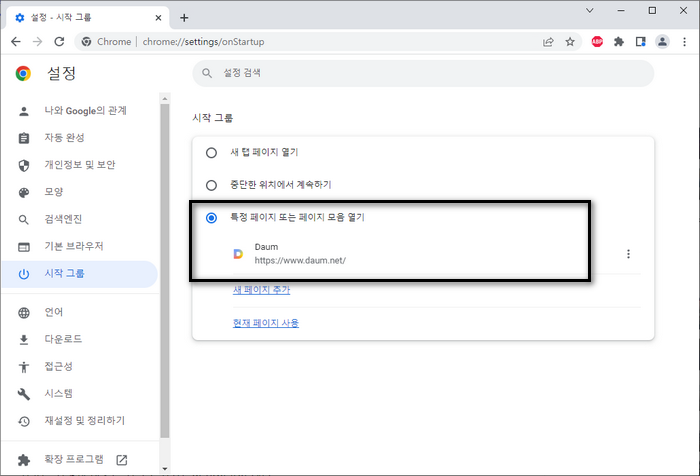Screen dimensions: 700x476
Task: Select the 설정 - 시작 그룹 tab
Action: click(x=87, y=17)
